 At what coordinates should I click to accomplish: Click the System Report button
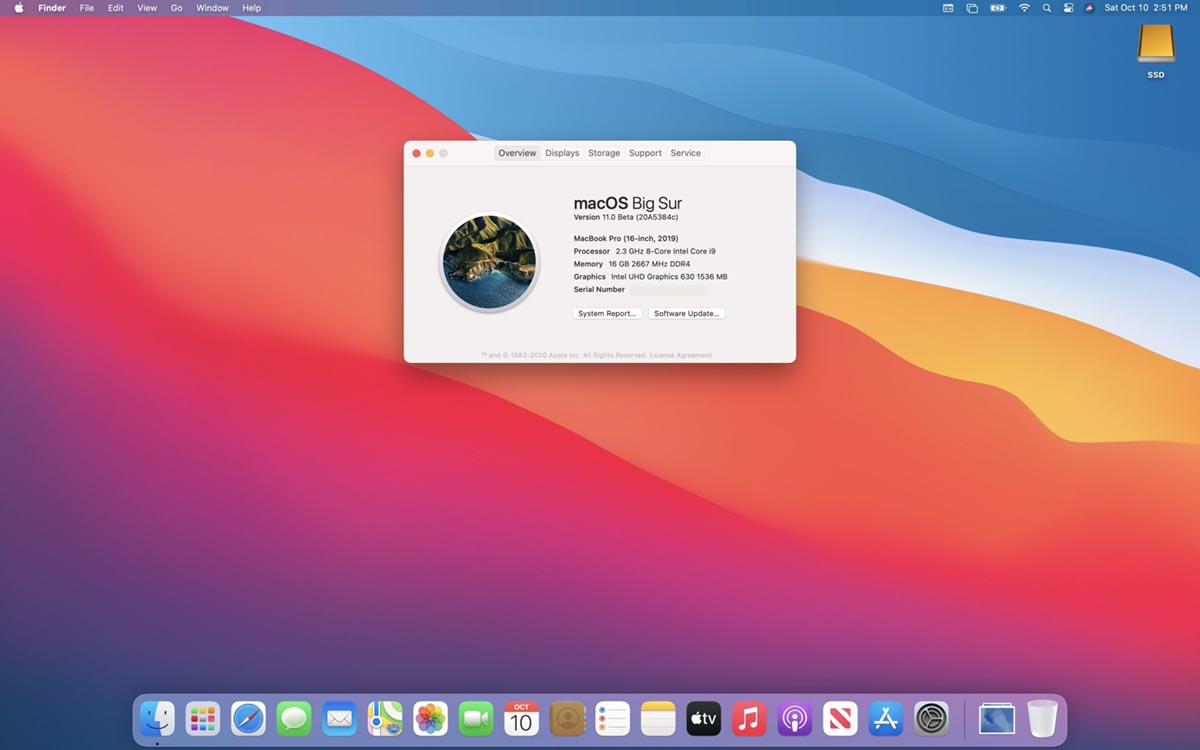coord(607,314)
